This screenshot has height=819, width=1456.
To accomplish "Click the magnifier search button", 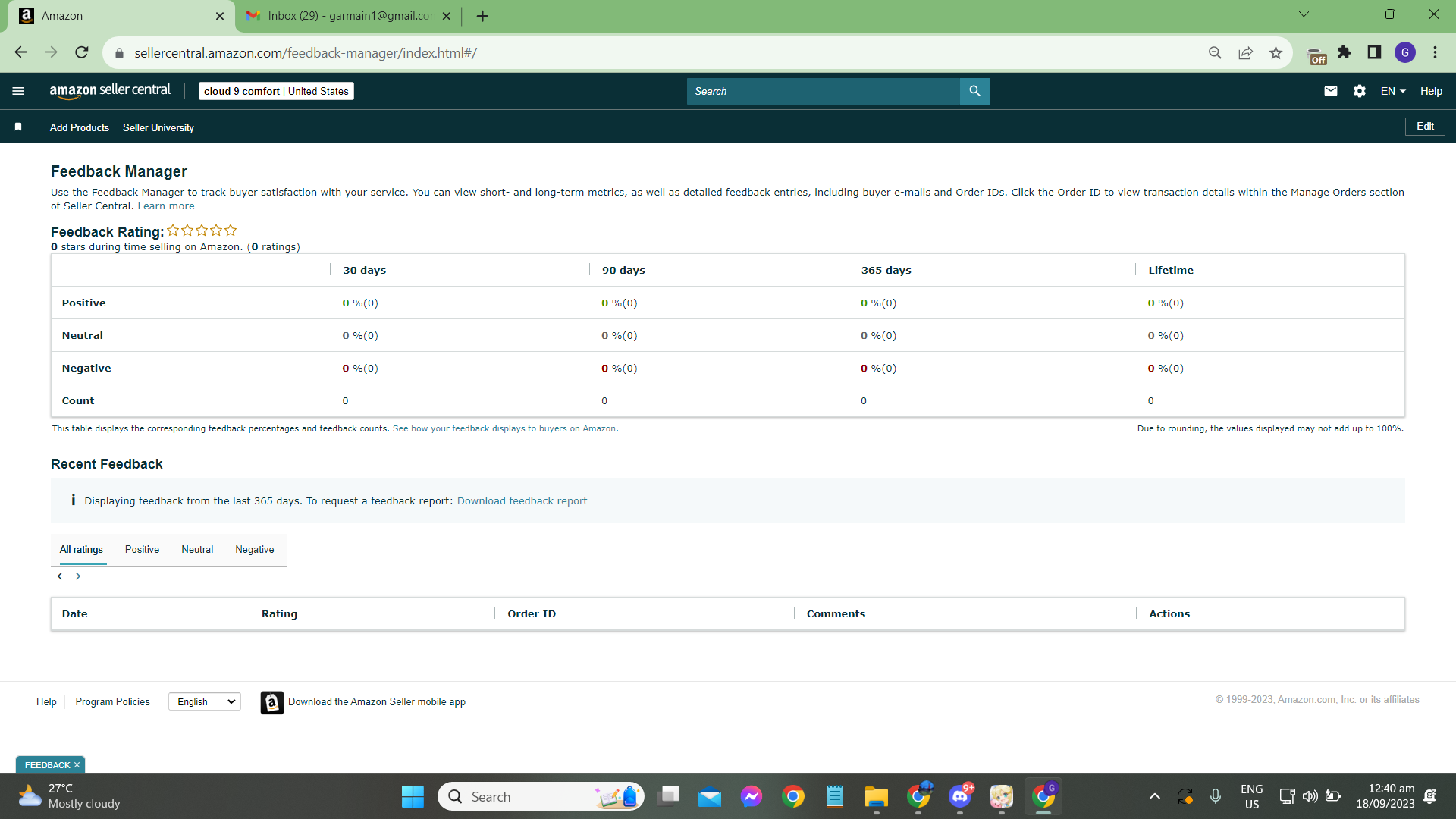I will pyautogui.click(x=974, y=91).
